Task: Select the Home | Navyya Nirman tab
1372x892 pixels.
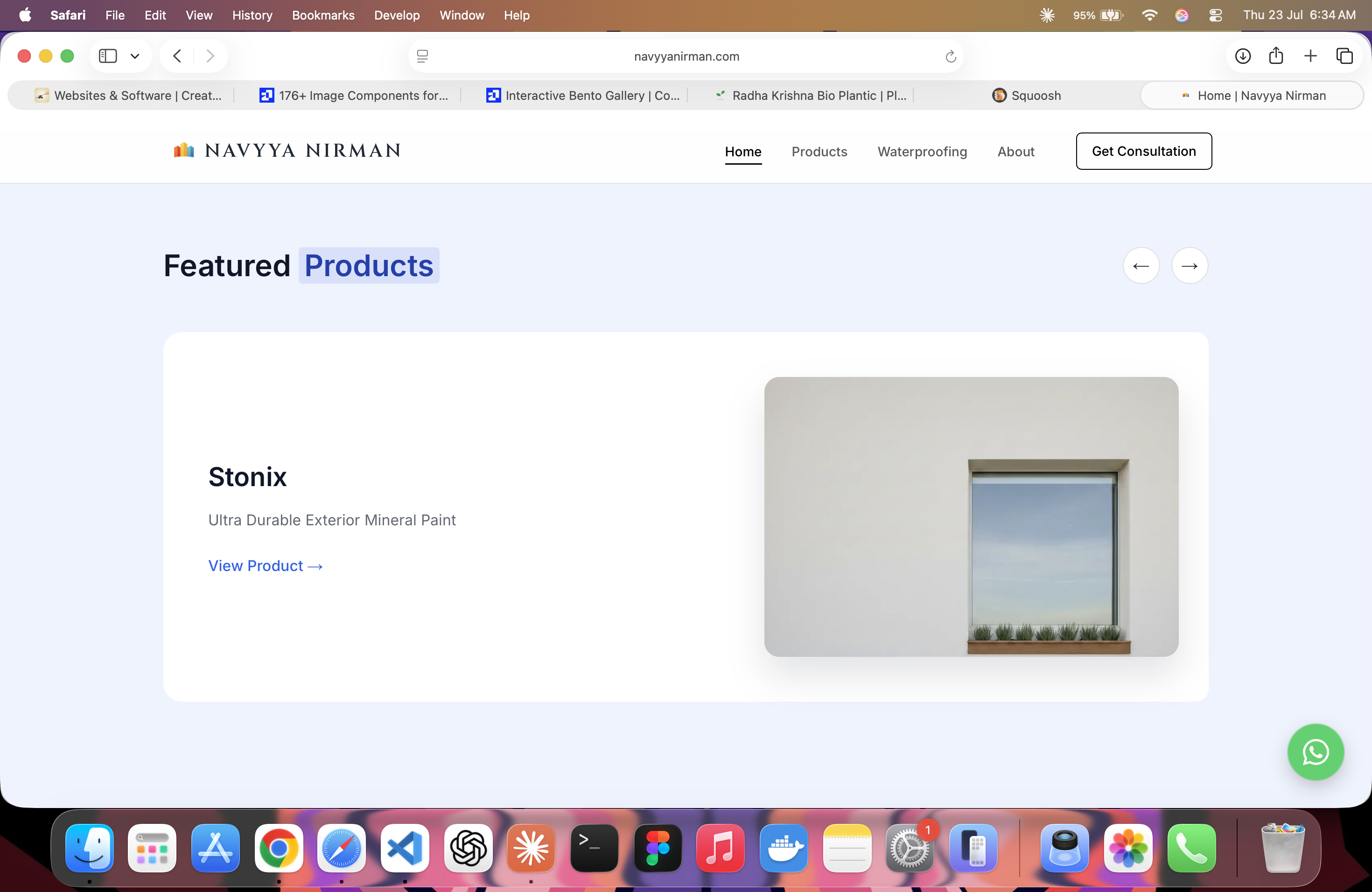Action: (1252, 95)
